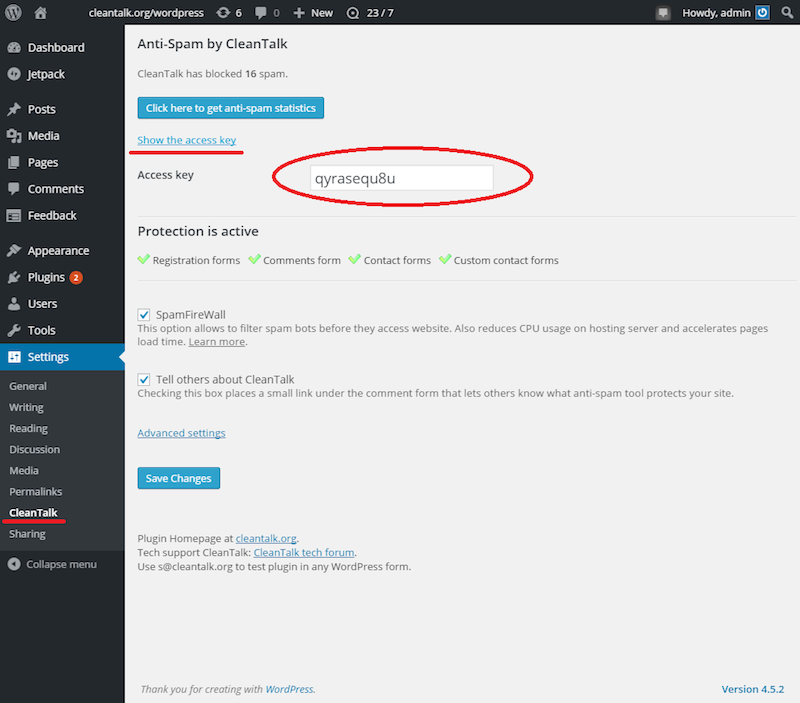Image resolution: width=800 pixels, height=703 pixels.
Task: Toggle the SpamFireWall checkbox
Action: [144, 314]
